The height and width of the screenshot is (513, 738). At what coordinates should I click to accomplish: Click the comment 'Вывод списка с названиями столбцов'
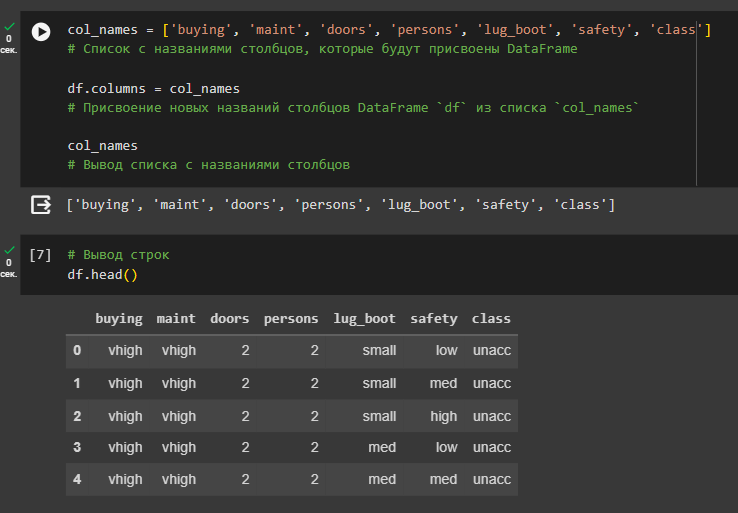[209, 165]
